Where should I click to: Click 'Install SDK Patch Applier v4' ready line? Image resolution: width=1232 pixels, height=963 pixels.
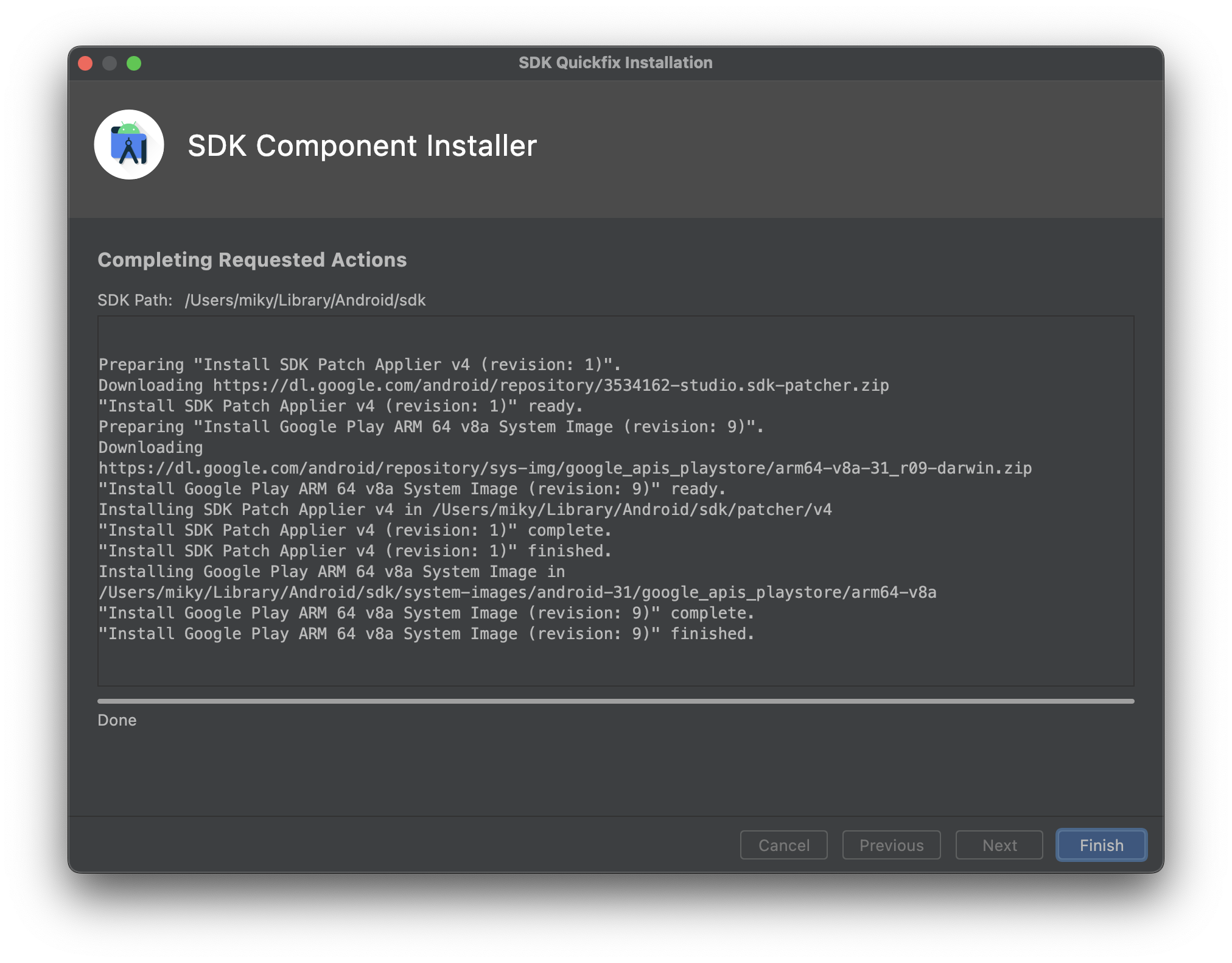(341, 406)
